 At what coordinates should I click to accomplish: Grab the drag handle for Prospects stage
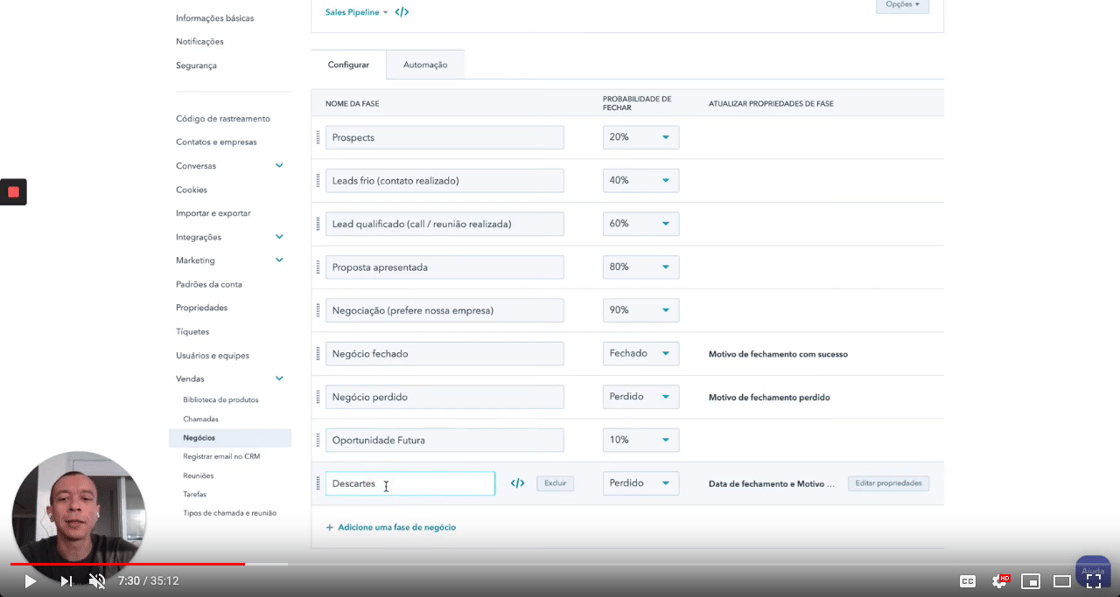click(x=318, y=138)
